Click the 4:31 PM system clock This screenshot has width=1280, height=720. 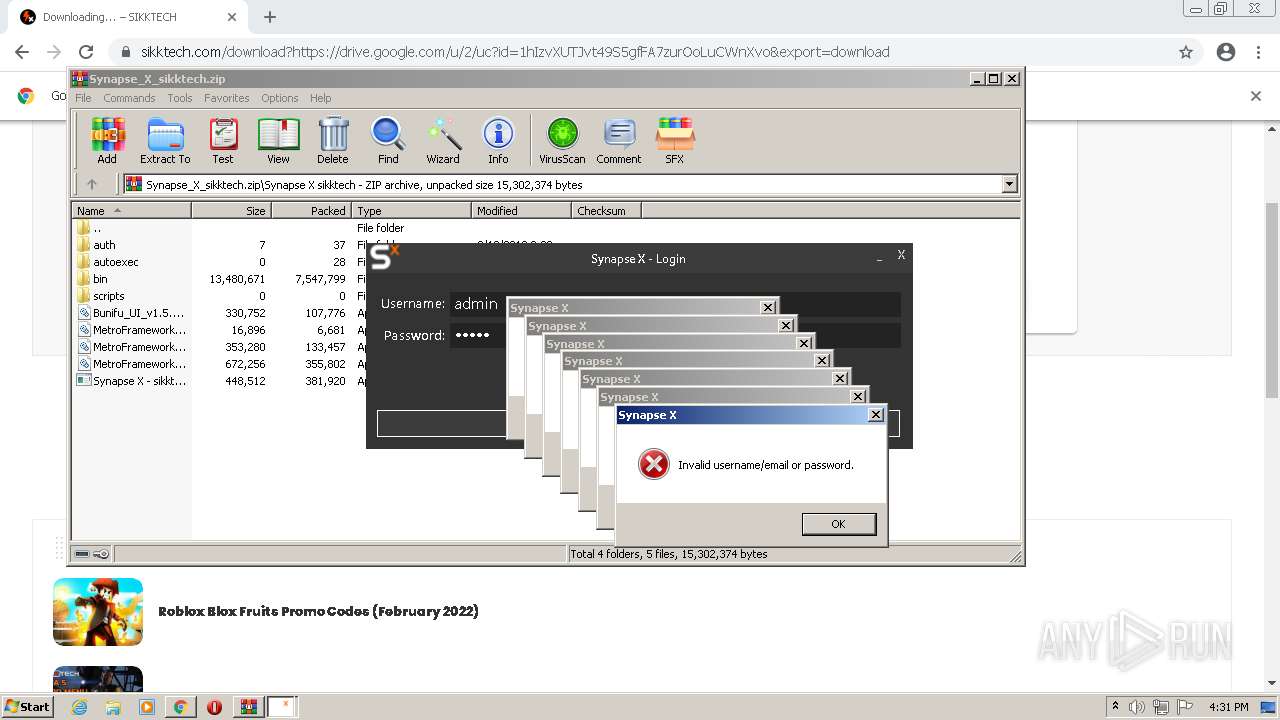click(1228, 707)
